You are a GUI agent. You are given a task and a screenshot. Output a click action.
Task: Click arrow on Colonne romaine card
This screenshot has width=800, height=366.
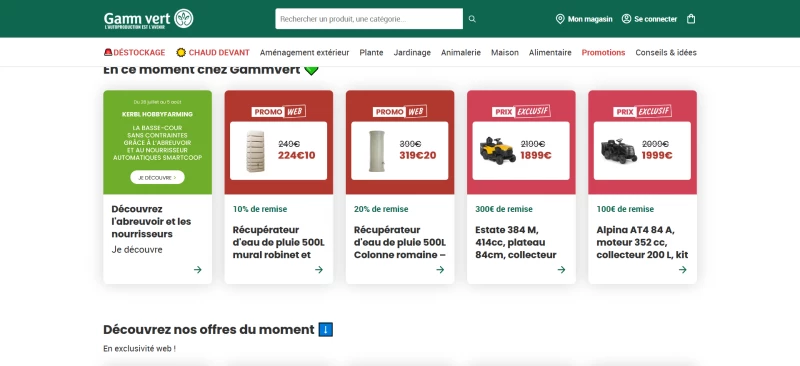click(x=440, y=270)
